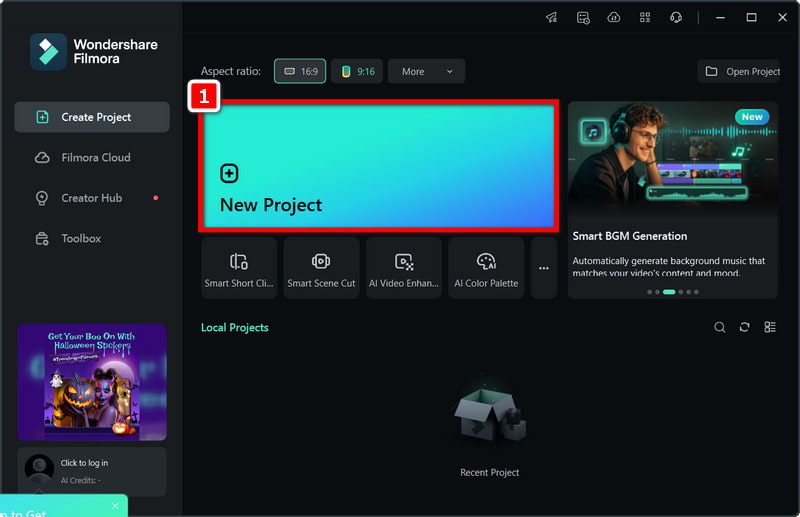Viewport: 800px width, 517px height.
Task: Click the headset support icon
Action: pyautogui.click(x=676, y=17)
